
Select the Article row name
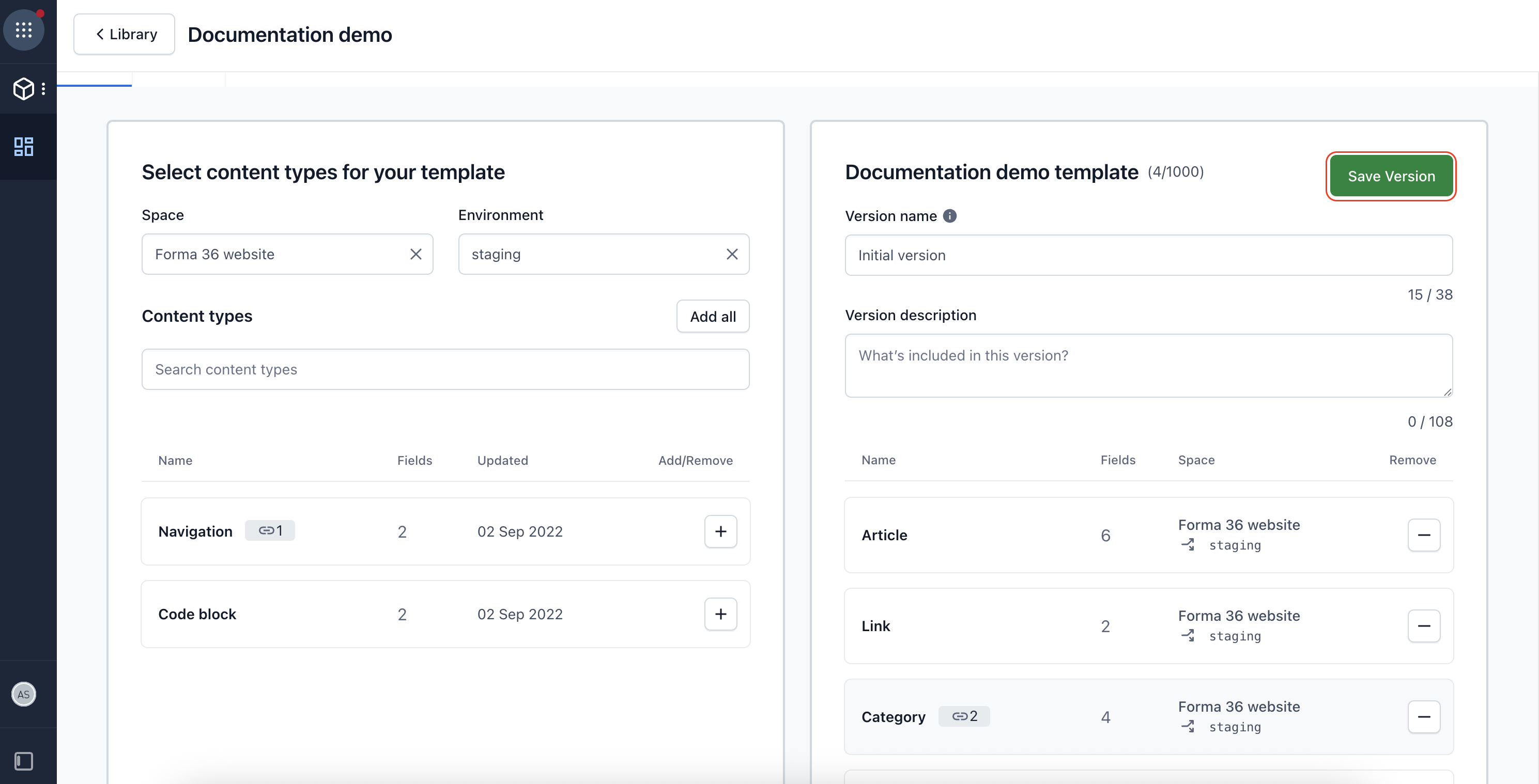click(x=884, y=535)
